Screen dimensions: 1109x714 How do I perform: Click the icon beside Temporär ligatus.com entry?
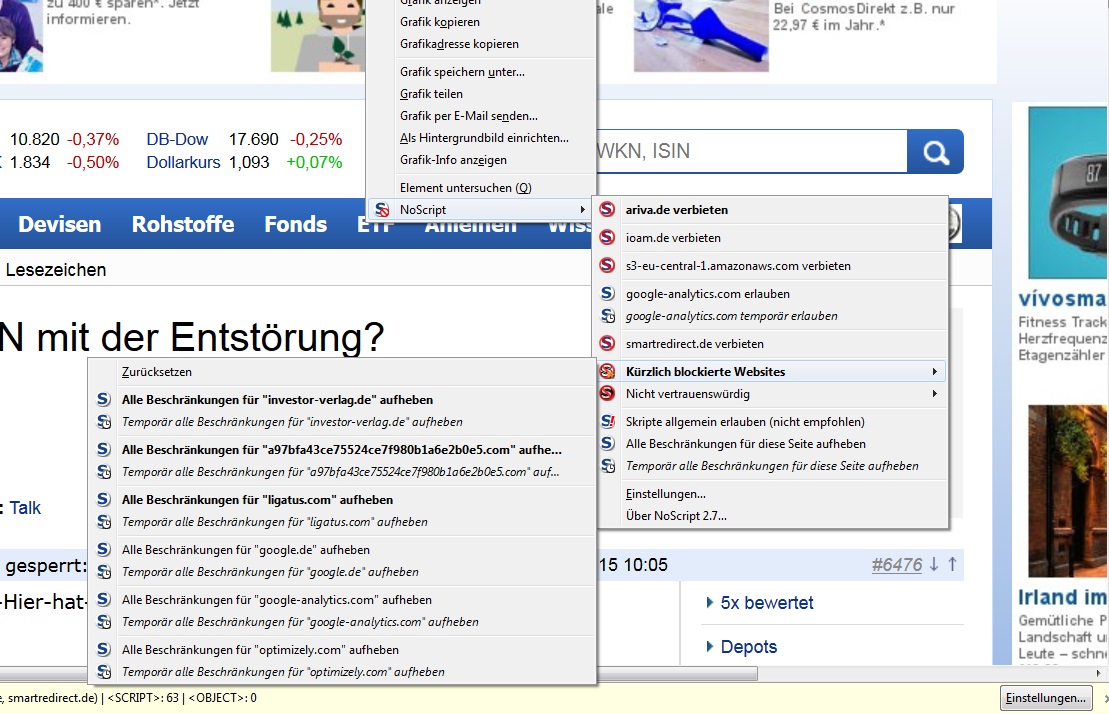(104, 522)
